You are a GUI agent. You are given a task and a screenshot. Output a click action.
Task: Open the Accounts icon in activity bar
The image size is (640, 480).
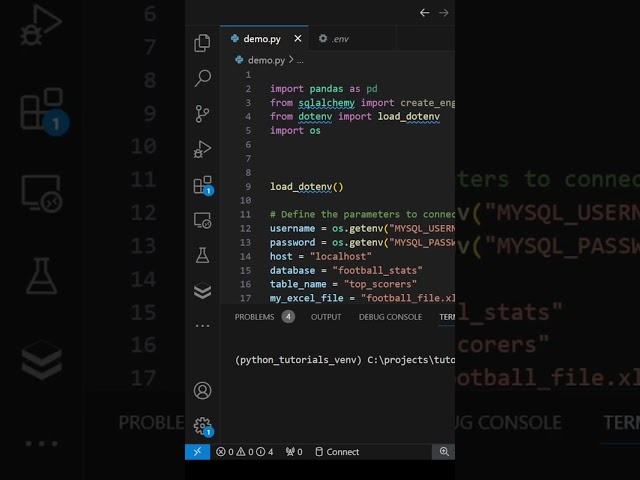pyautogui.click(x=203, y=390)
